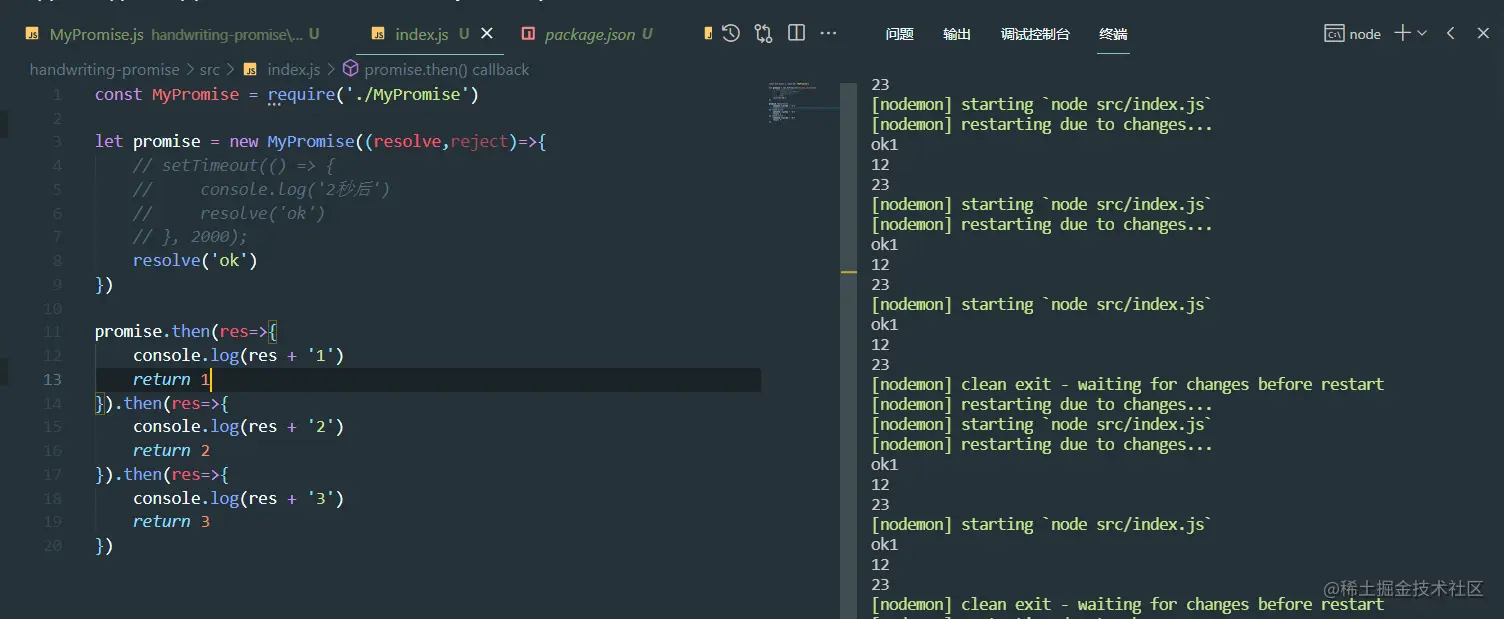
Task: Switch to the 输出 panel tab
Action: coord(957,34)
